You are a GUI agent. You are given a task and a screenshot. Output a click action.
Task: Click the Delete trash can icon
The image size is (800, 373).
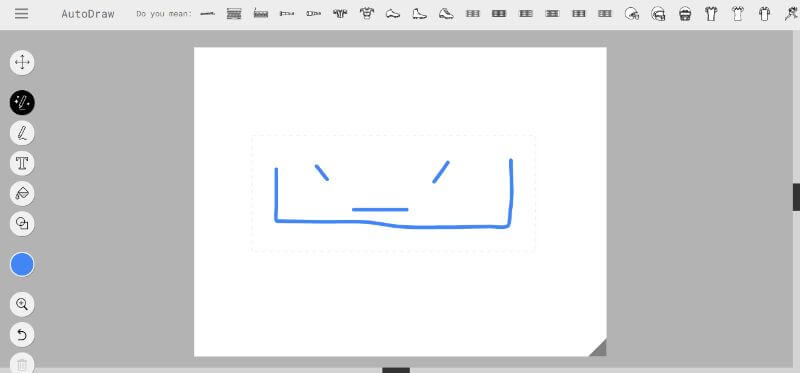(22, 363)
